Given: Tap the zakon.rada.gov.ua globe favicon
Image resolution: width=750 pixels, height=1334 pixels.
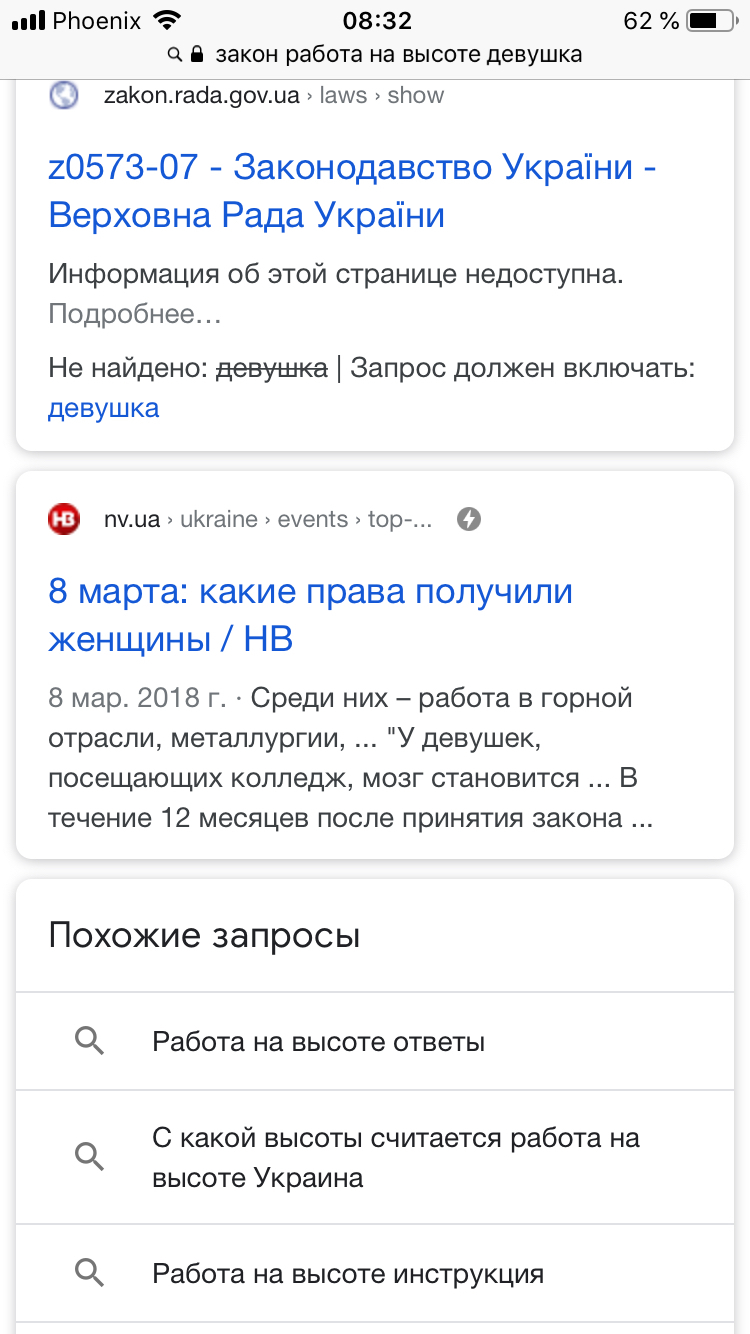Looking at the screenshot, I should (x=65, y=96).
